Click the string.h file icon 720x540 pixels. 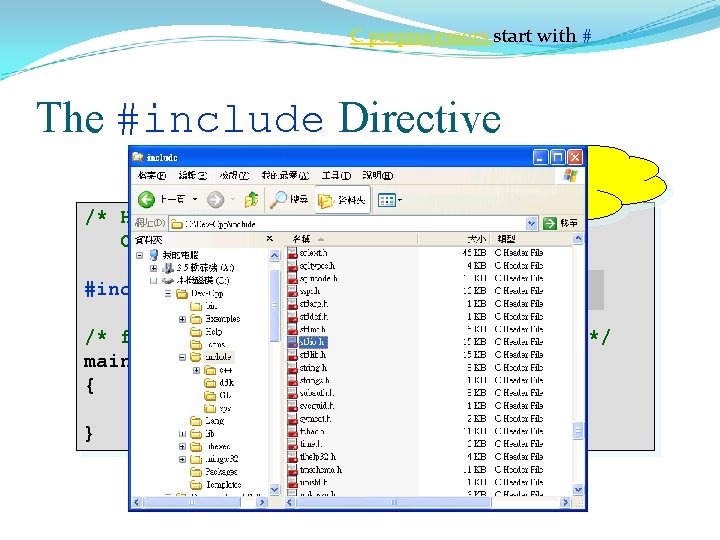point(292,367)
